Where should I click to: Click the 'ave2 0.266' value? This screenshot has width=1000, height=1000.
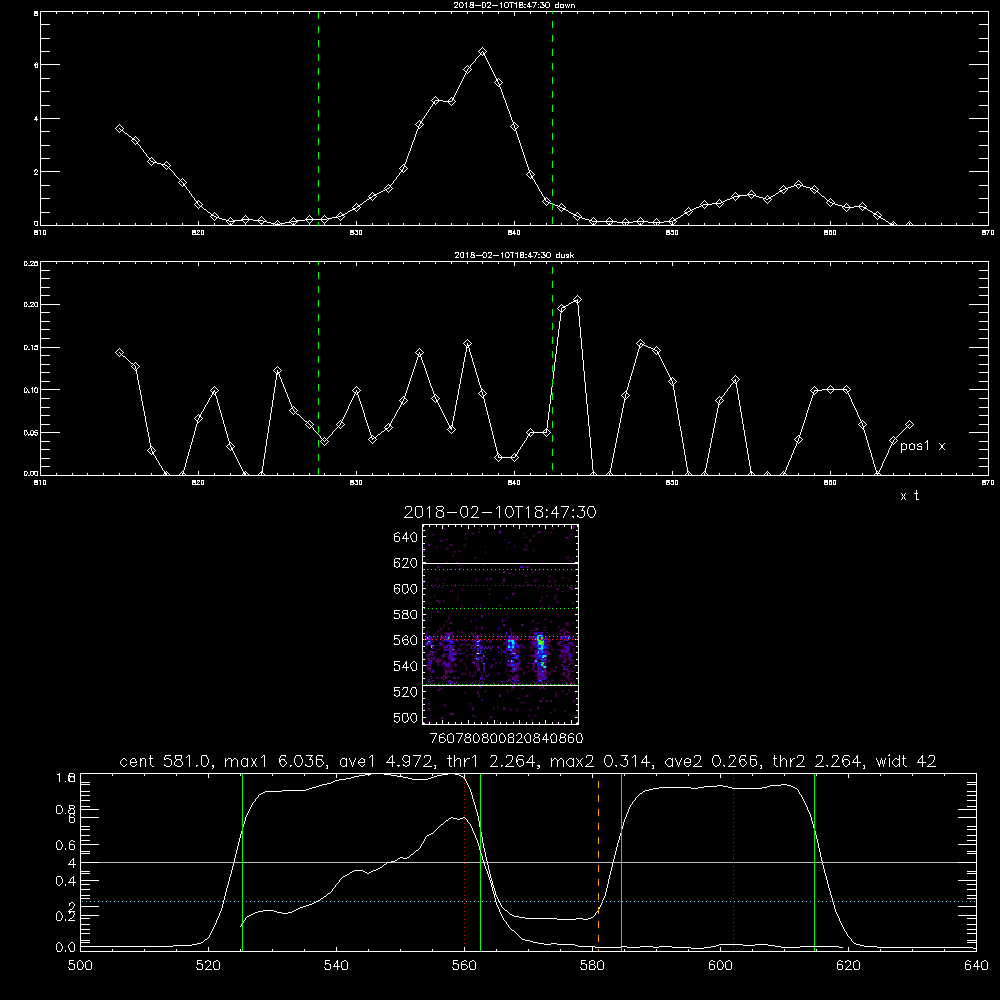coord(711,761)
